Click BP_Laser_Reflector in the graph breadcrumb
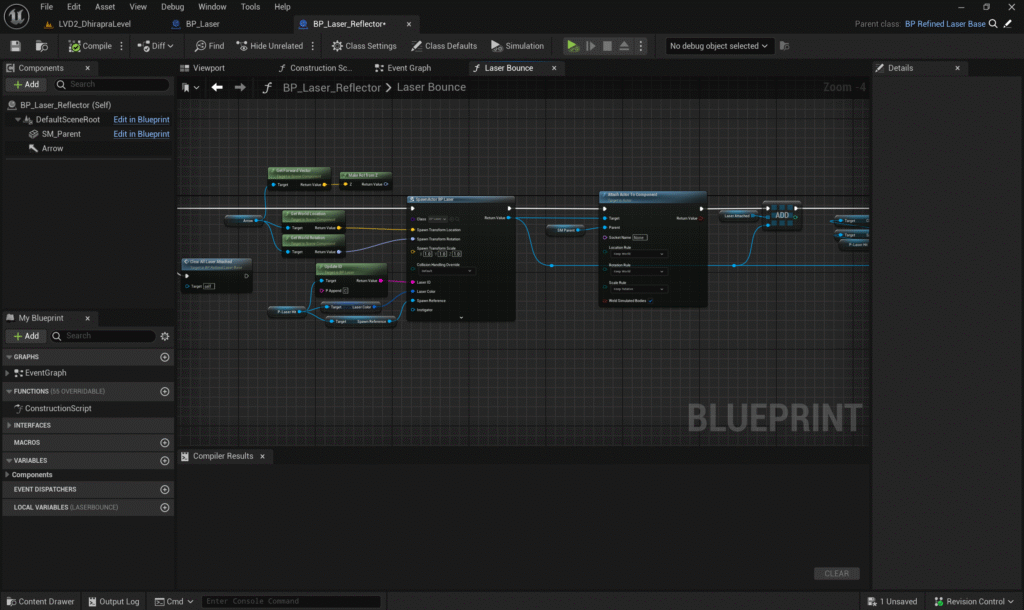The width and height of the screenshot is (1024, 610). pyautogui.click(x=331, y=88)
